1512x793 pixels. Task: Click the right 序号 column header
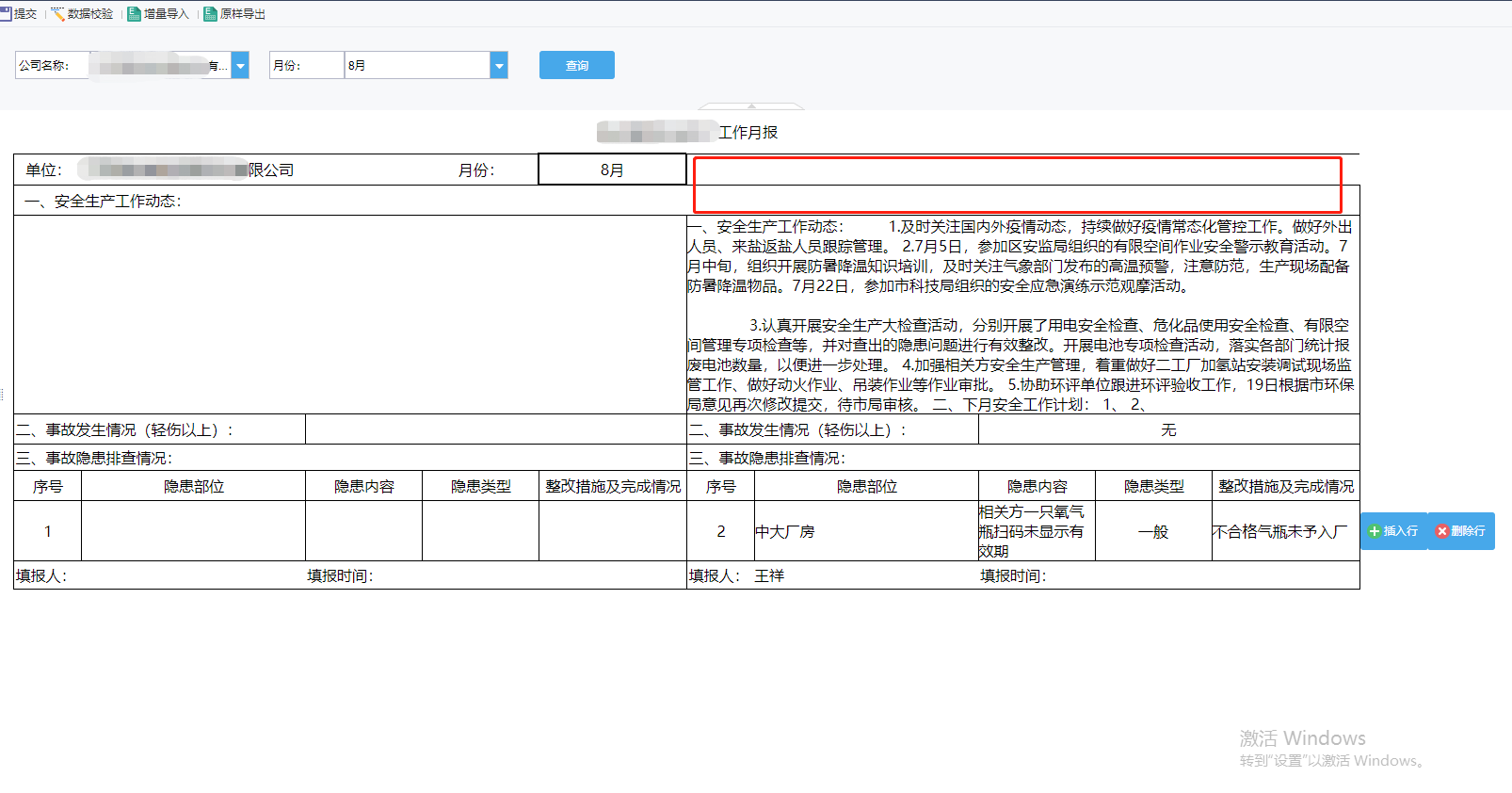pos(721,486)
